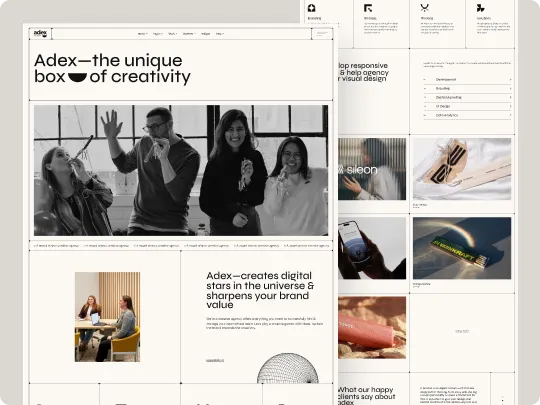The height and width of the screenshot is (405, 540).
Task: Click the half-circle bowl shape in headline
Action: point(77,77)
